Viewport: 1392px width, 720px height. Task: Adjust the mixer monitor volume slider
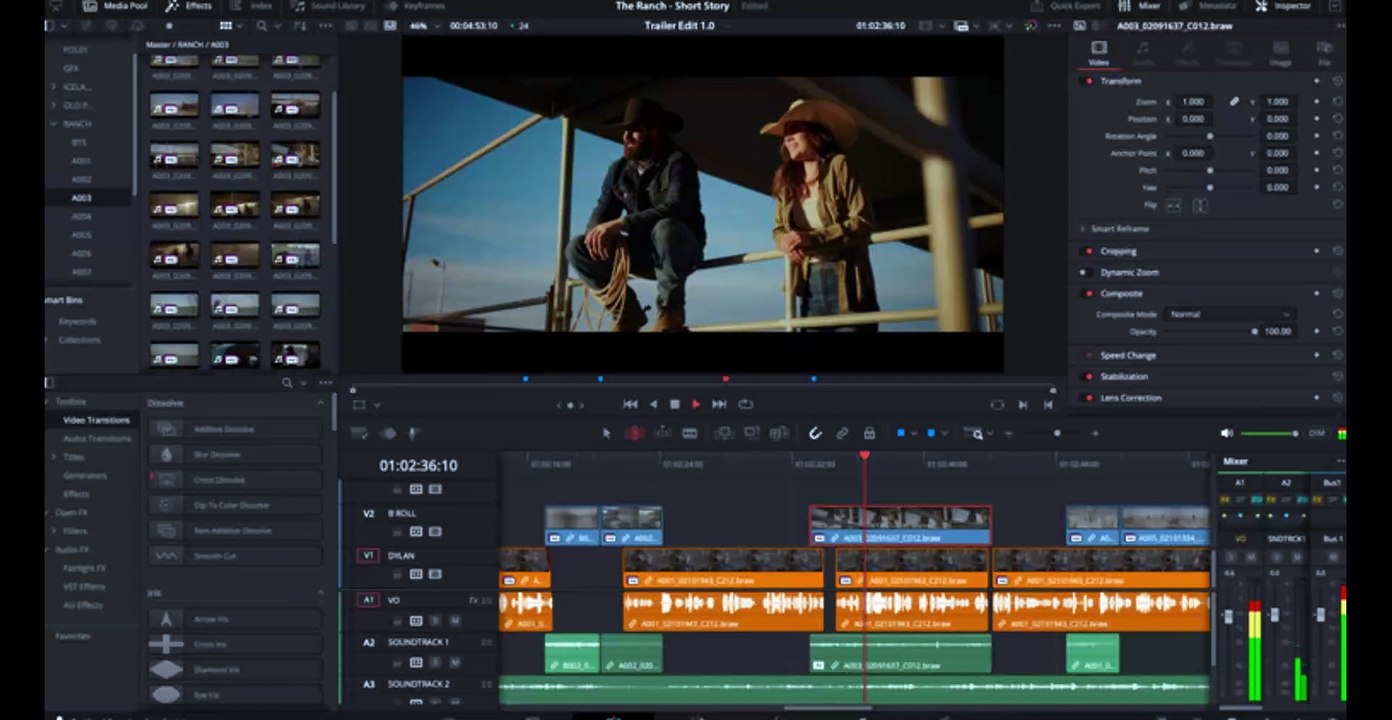click(x=1269, y=433)
